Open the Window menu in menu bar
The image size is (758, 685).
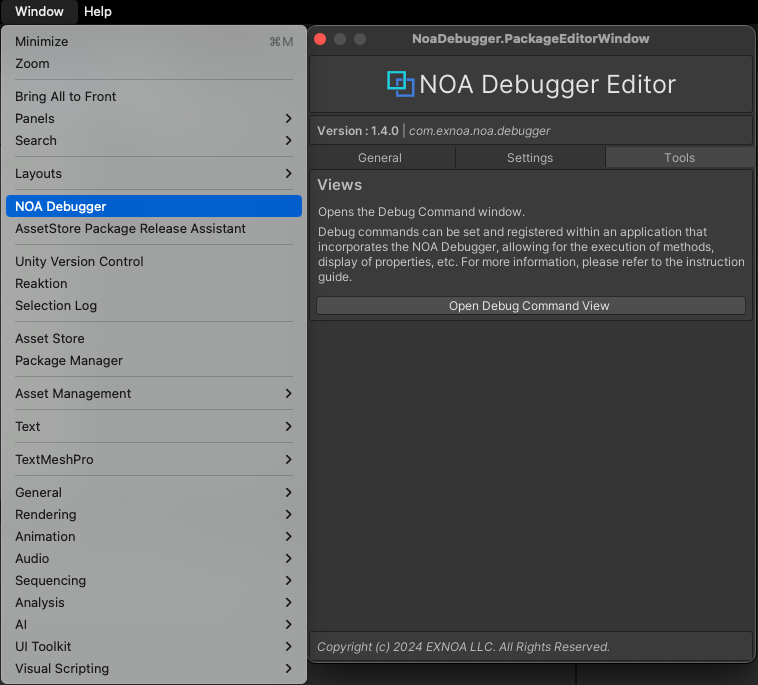tap(39, 11)
